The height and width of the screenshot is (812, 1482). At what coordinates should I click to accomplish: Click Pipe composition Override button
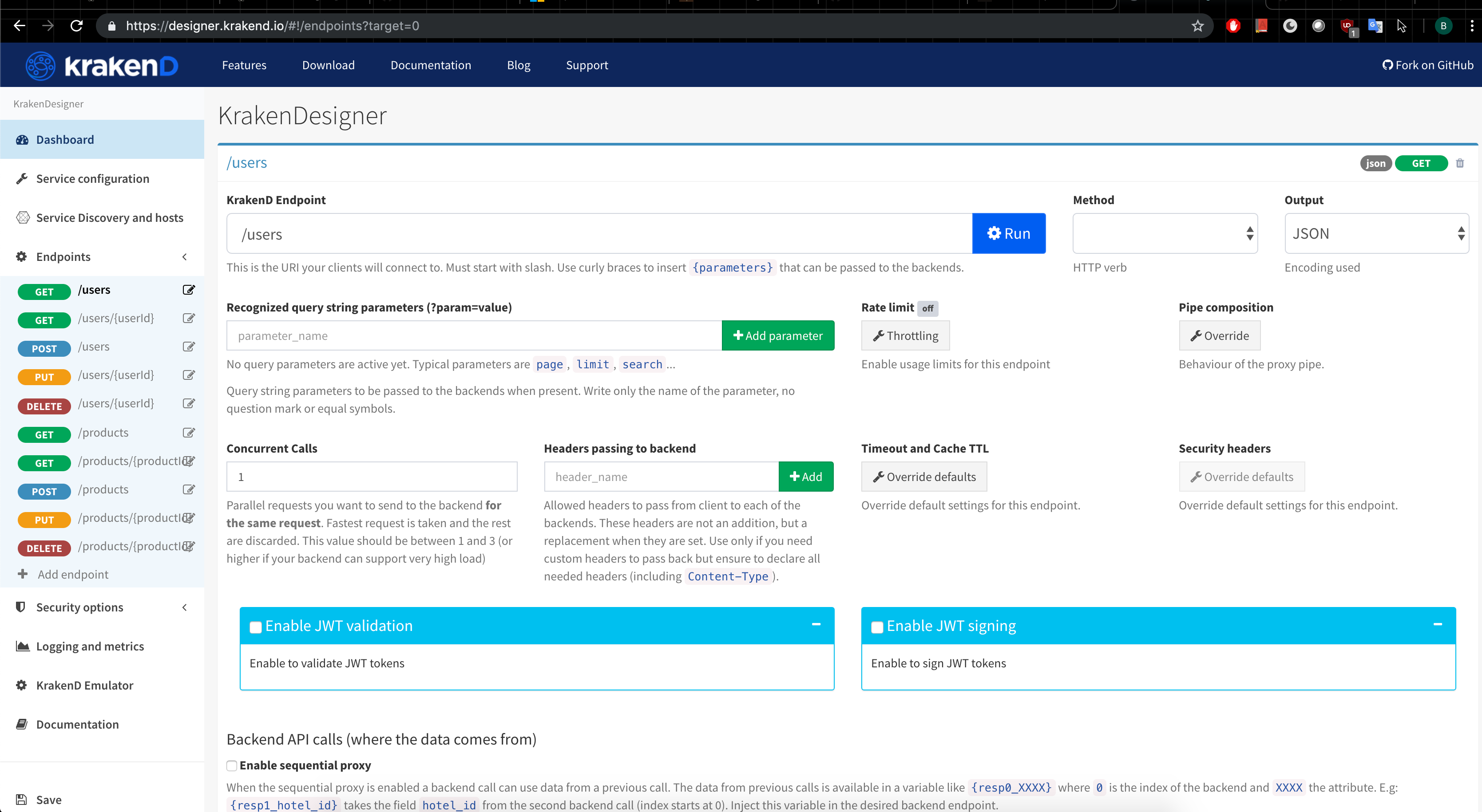click(x=1219, y=336)
